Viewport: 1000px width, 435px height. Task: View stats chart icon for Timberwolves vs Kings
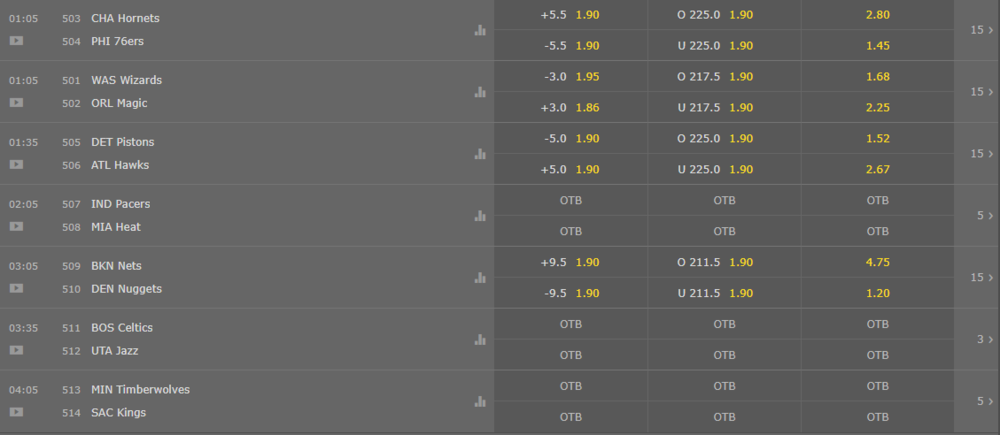coord(480,401)
